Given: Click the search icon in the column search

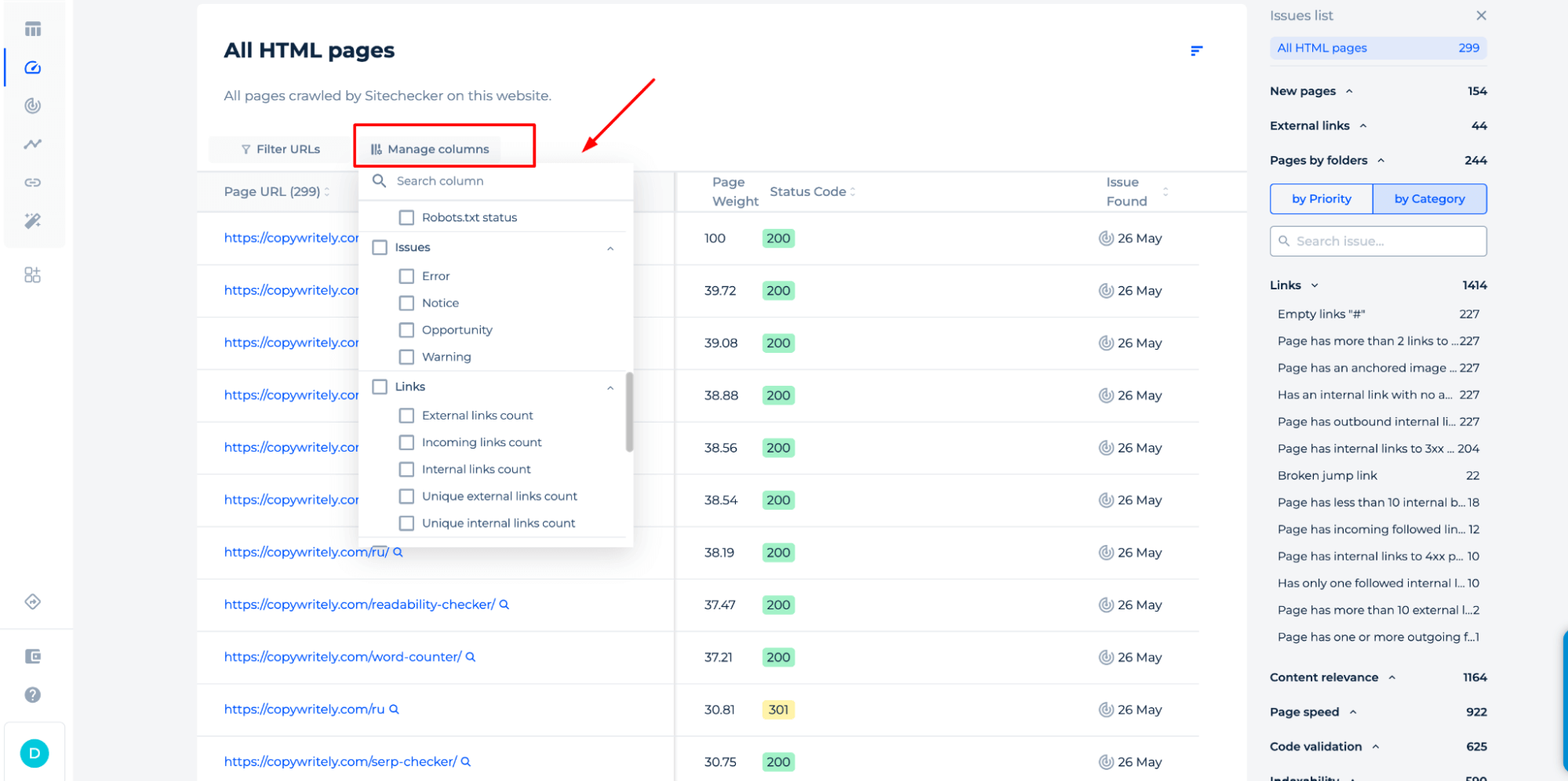Looking at the screenshot, I should (379, 181).
